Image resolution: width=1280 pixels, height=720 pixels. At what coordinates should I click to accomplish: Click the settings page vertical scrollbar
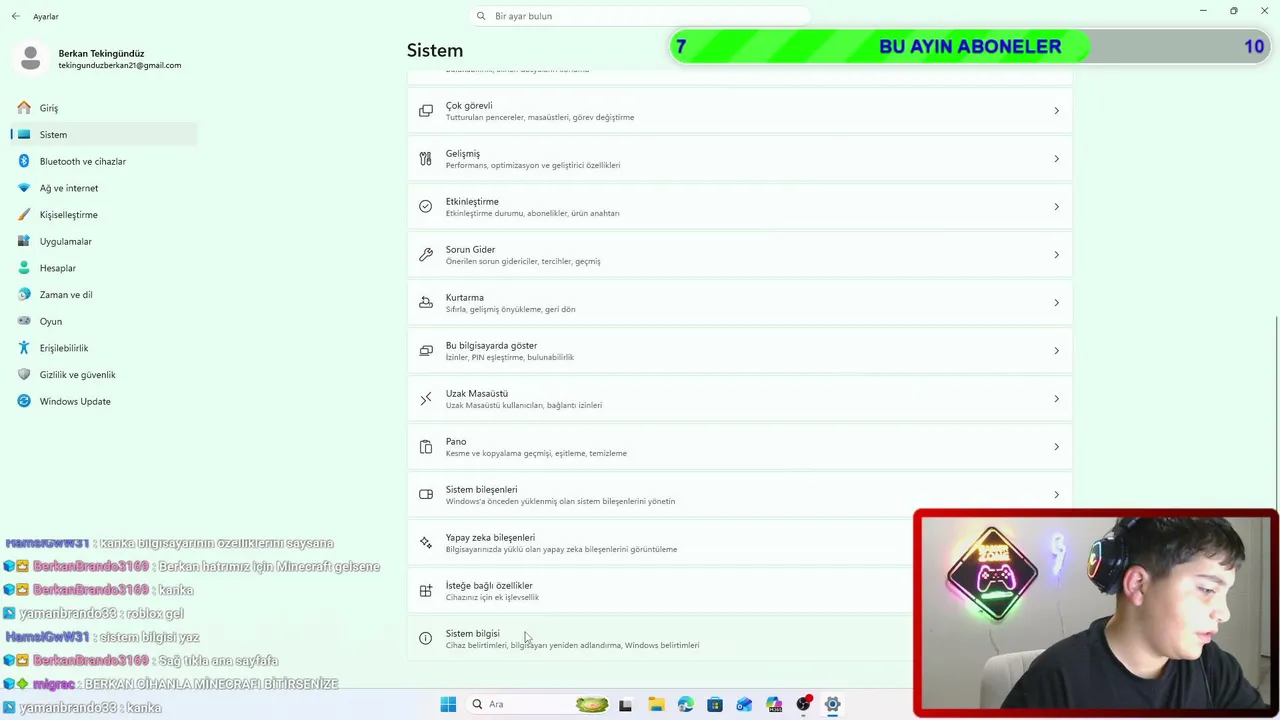click(1276, 412)
